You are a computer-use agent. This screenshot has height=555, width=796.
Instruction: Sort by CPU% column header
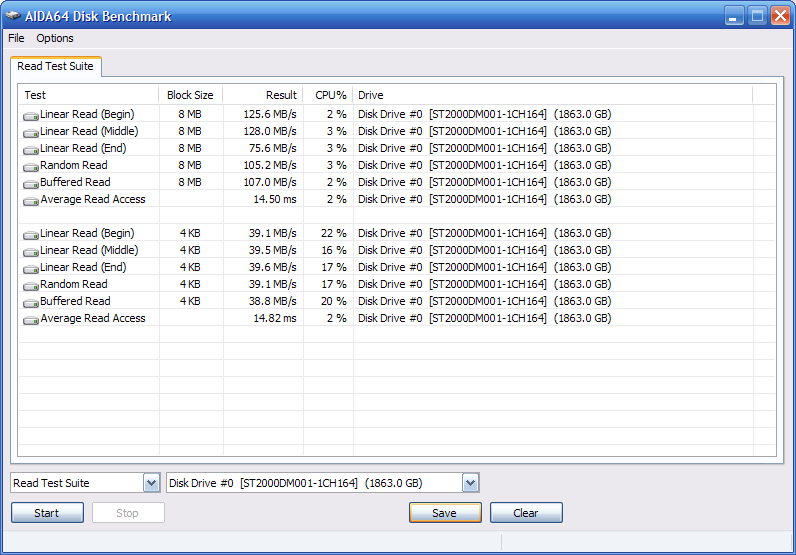click(328, 95)
